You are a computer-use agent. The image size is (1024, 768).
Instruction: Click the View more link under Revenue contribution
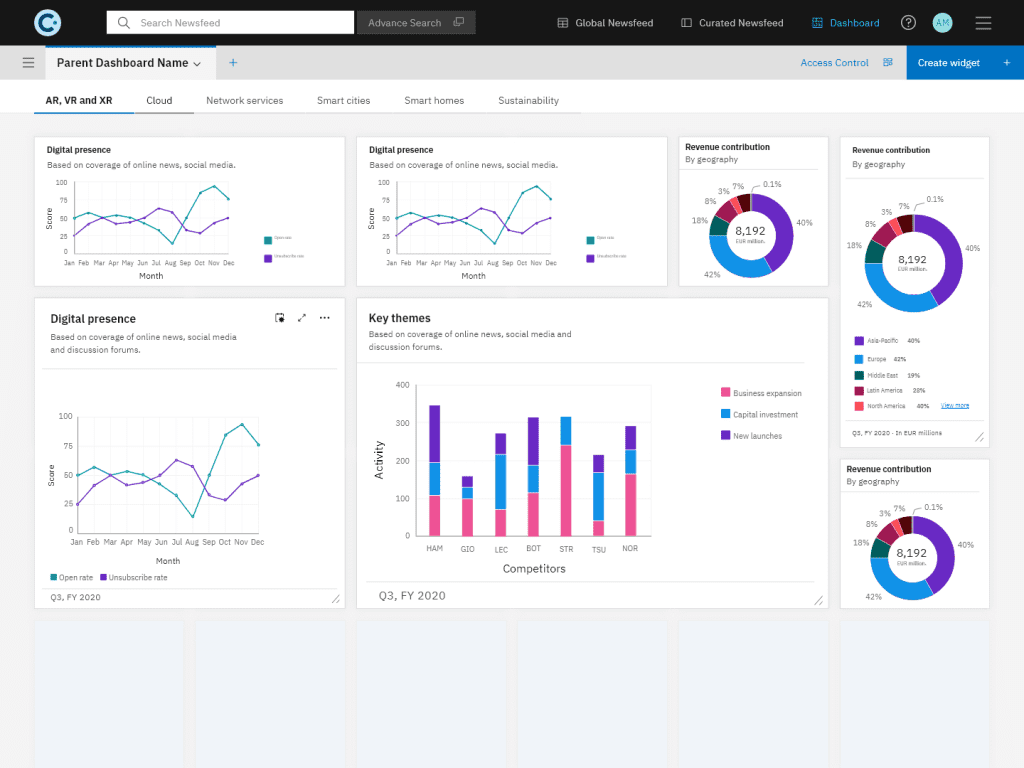tap(957, 404)
